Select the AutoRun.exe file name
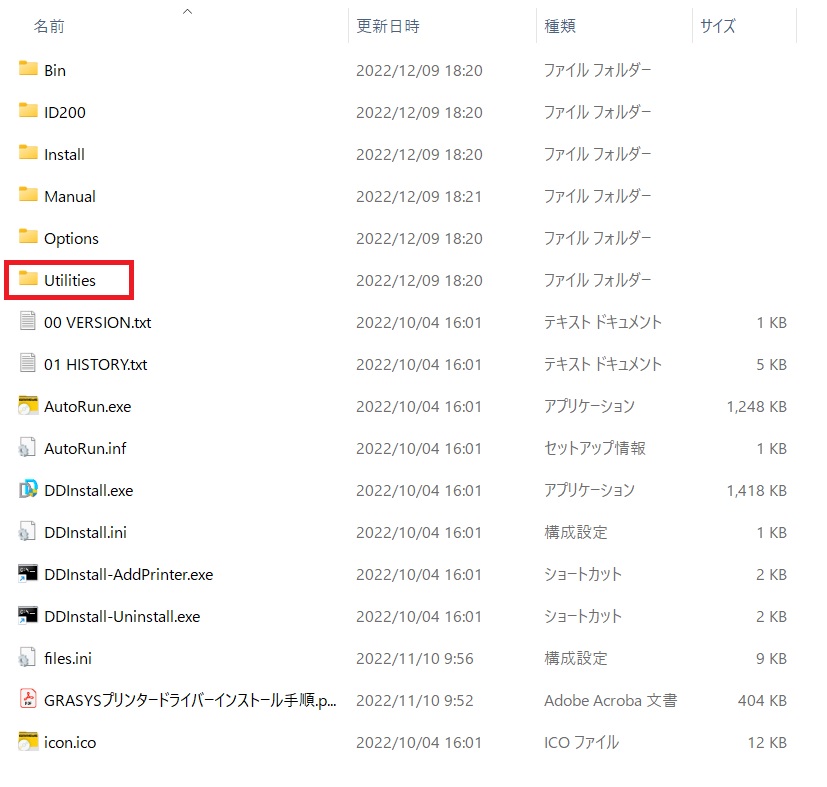The image size is (827, 787). click(88, 407)
